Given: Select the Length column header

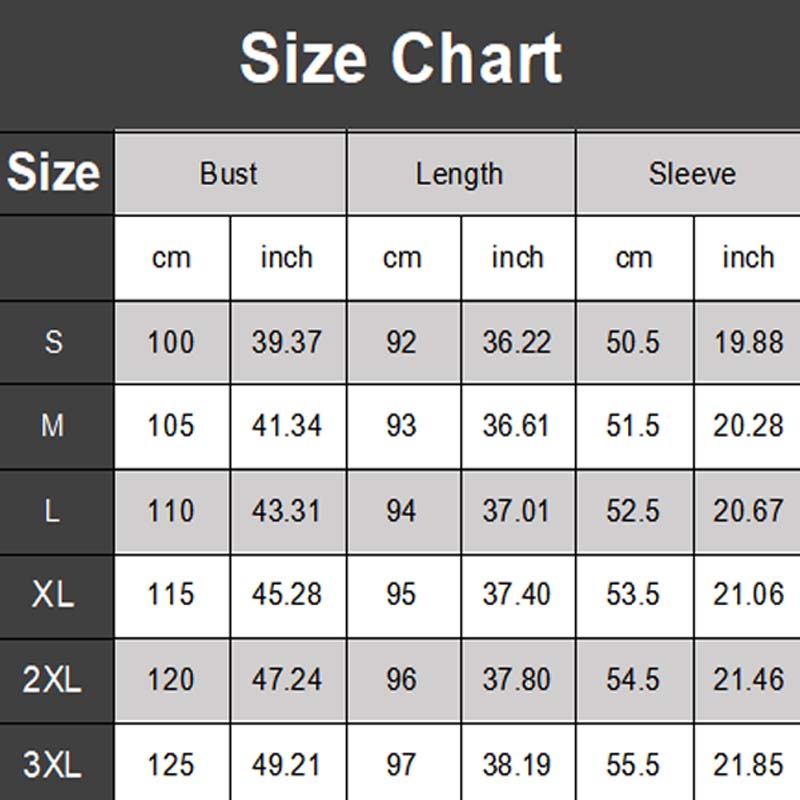Looking at the screenshot, I should point(459,173).
